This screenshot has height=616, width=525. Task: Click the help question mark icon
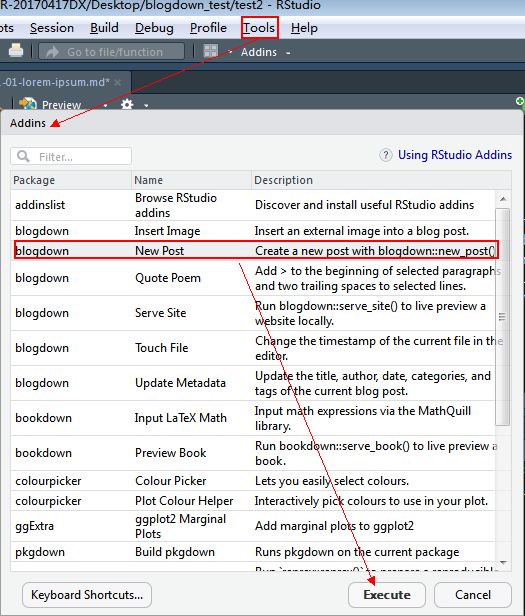(x=386, y=155)
